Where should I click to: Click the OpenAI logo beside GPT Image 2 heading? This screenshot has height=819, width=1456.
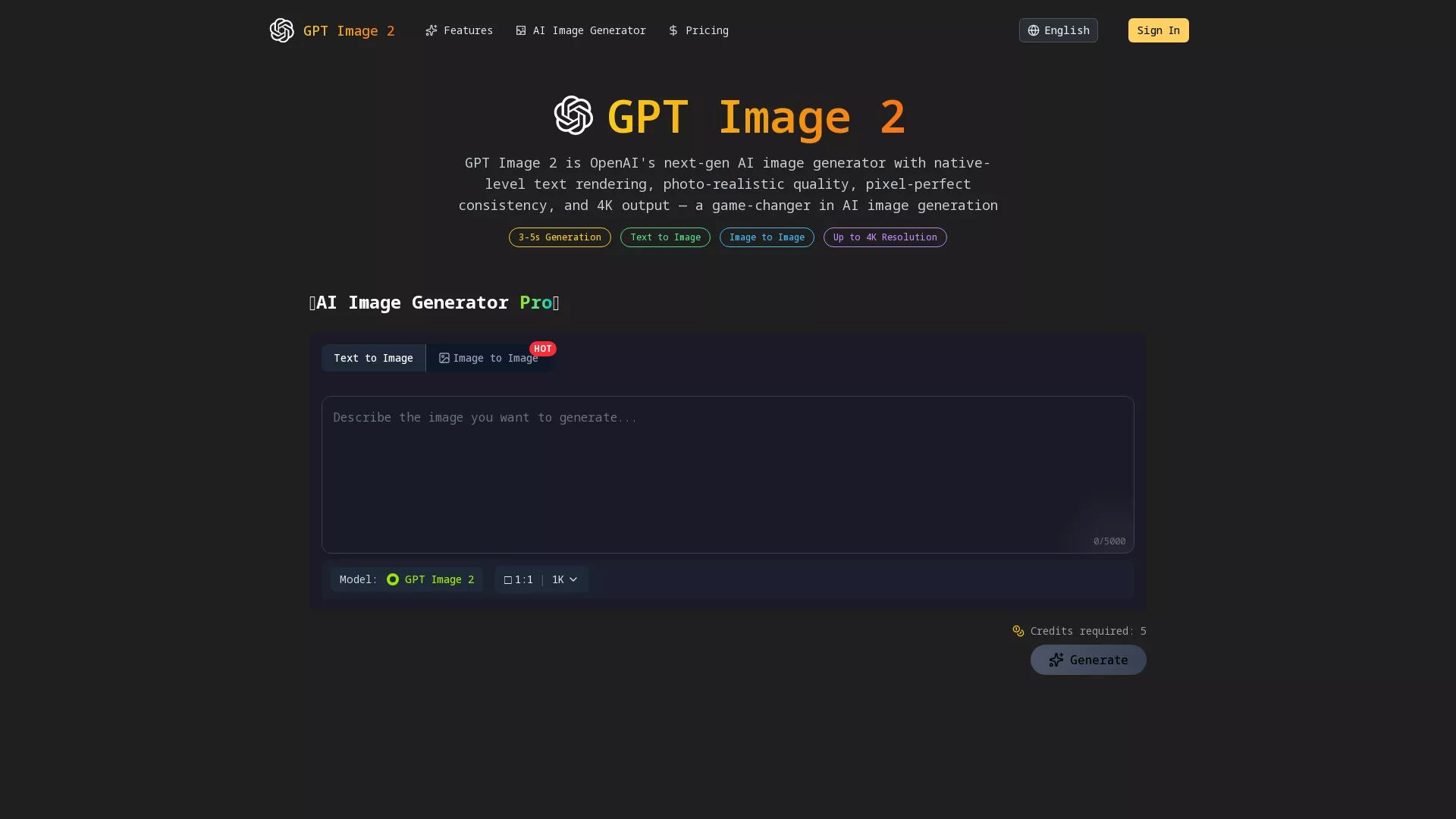pyautogui.click(x=574, y=115)
